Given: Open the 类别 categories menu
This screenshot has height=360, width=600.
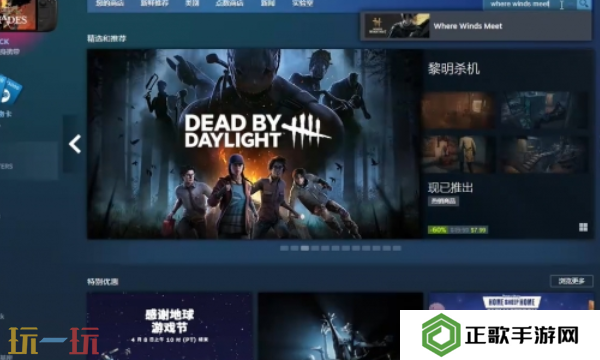Looking at the screenshot, I should [x=192, y=3].
